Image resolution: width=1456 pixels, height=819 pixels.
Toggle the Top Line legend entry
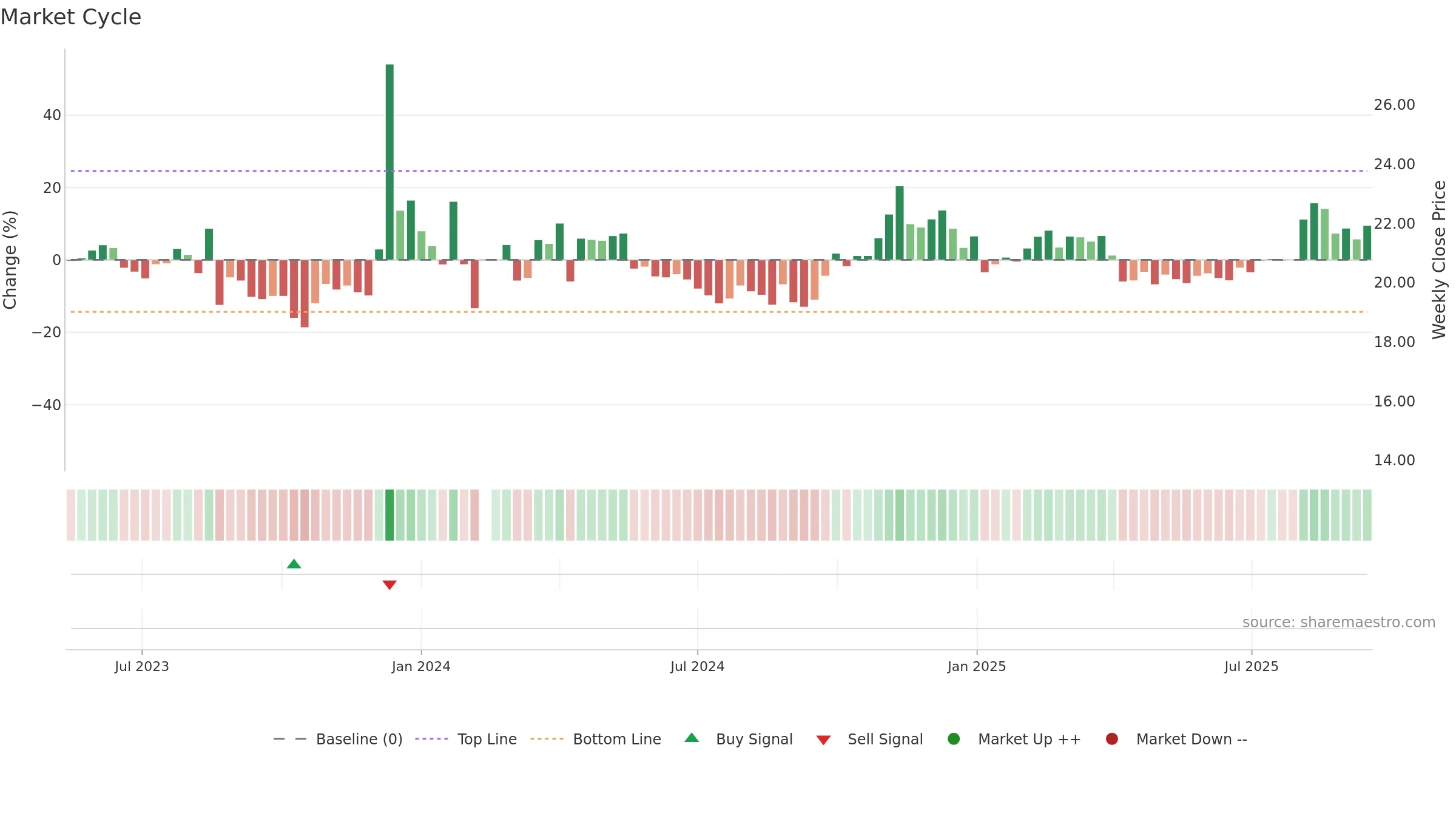[466, 739]
